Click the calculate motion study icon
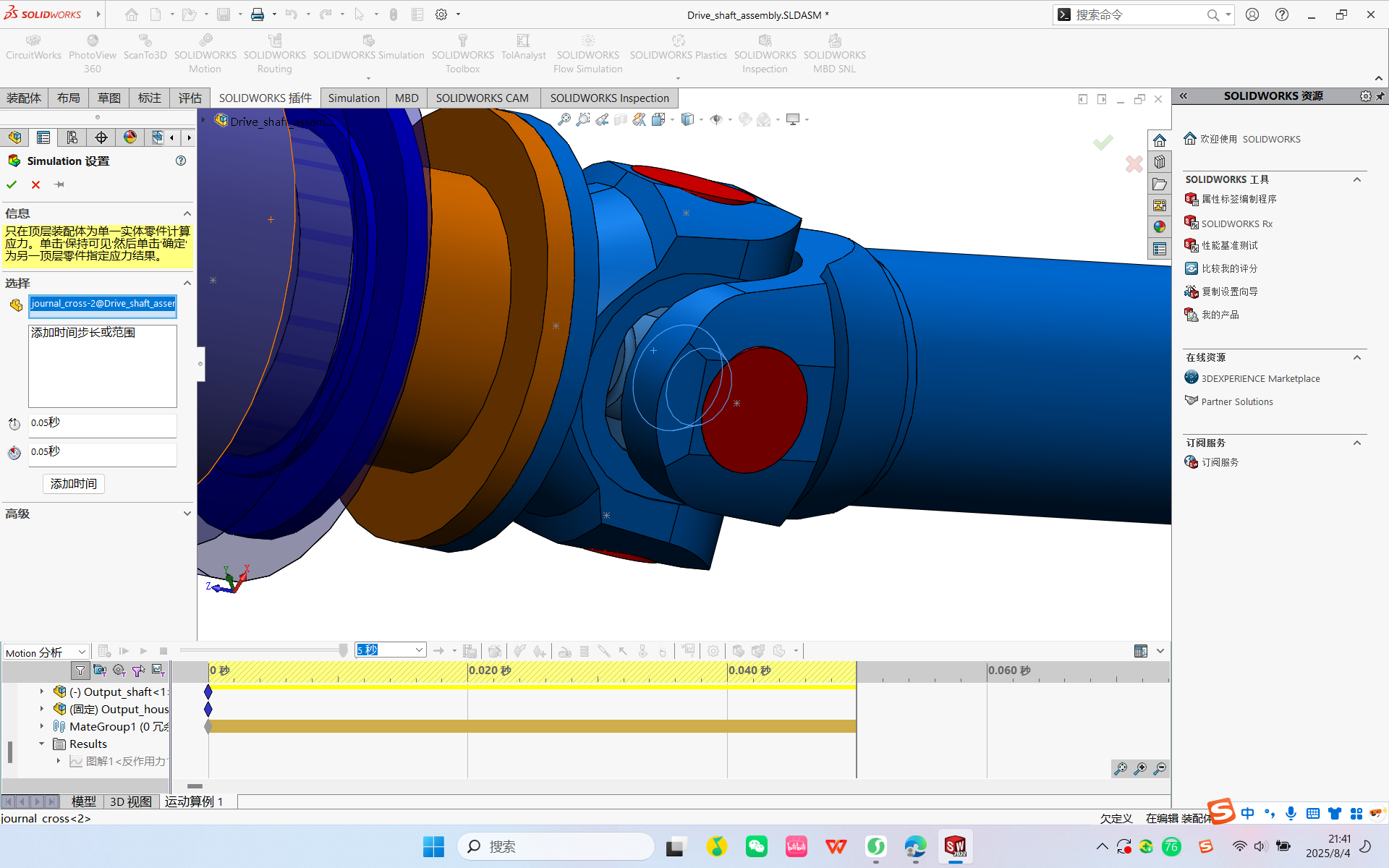1389x868 pixels. (103, 651)
